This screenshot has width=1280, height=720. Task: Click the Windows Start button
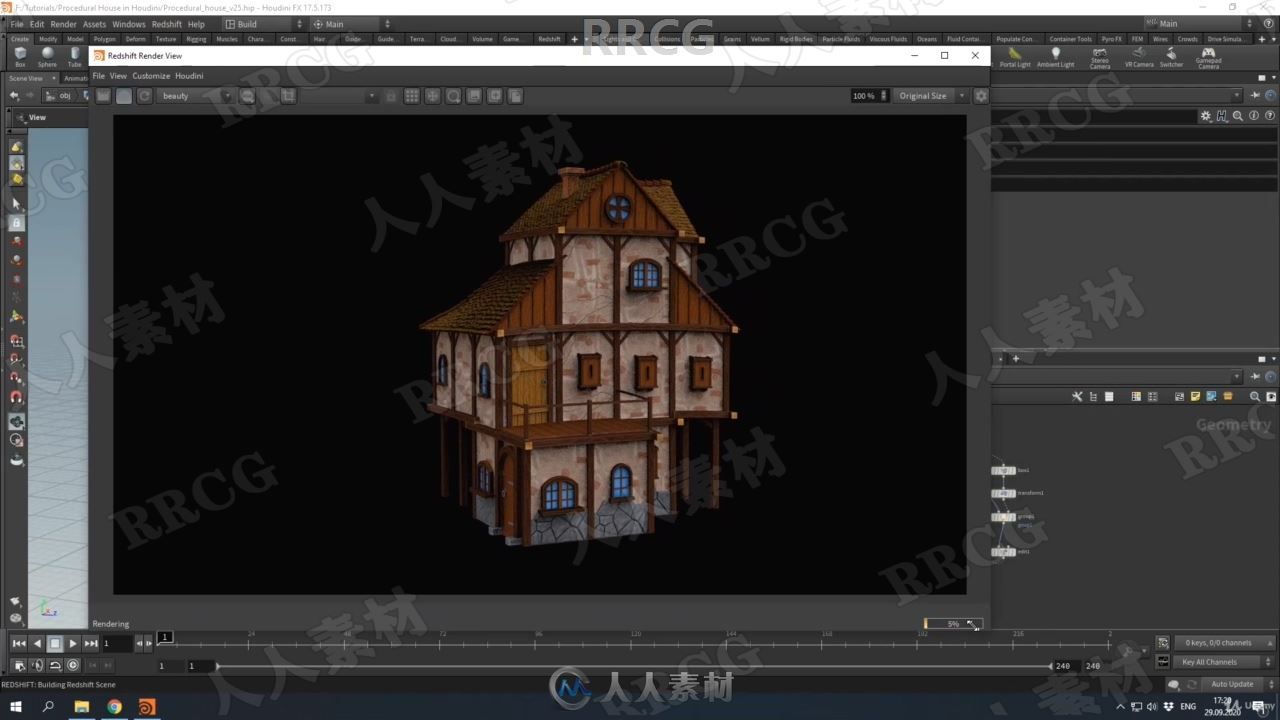pyautogui.click(x=16, y=707)
